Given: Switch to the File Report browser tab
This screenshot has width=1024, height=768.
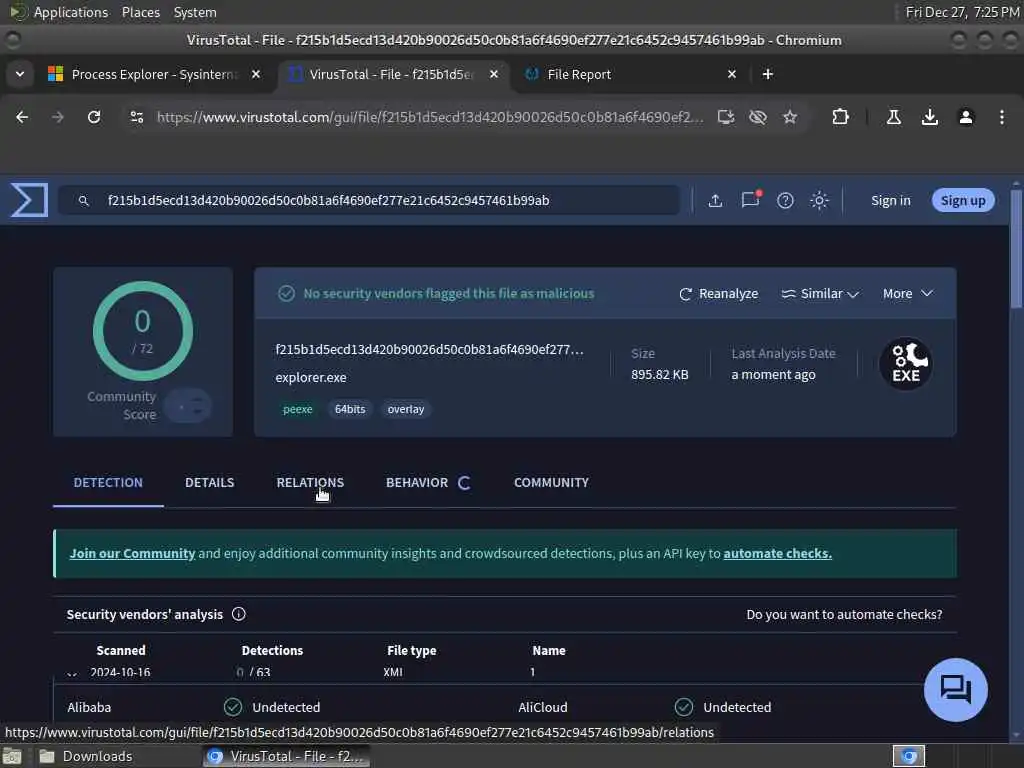Looking at the screenshot, I should click(632, 74).
